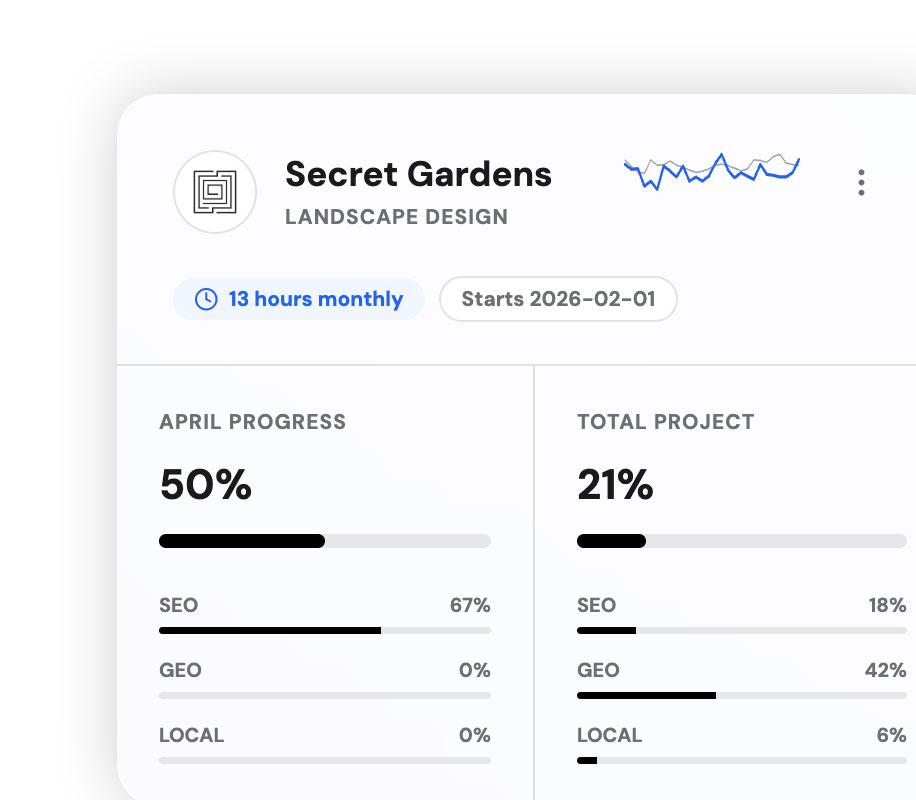Click the Total Project LOCAL progress bar
916x800 pixels.
tap(741, 760)
